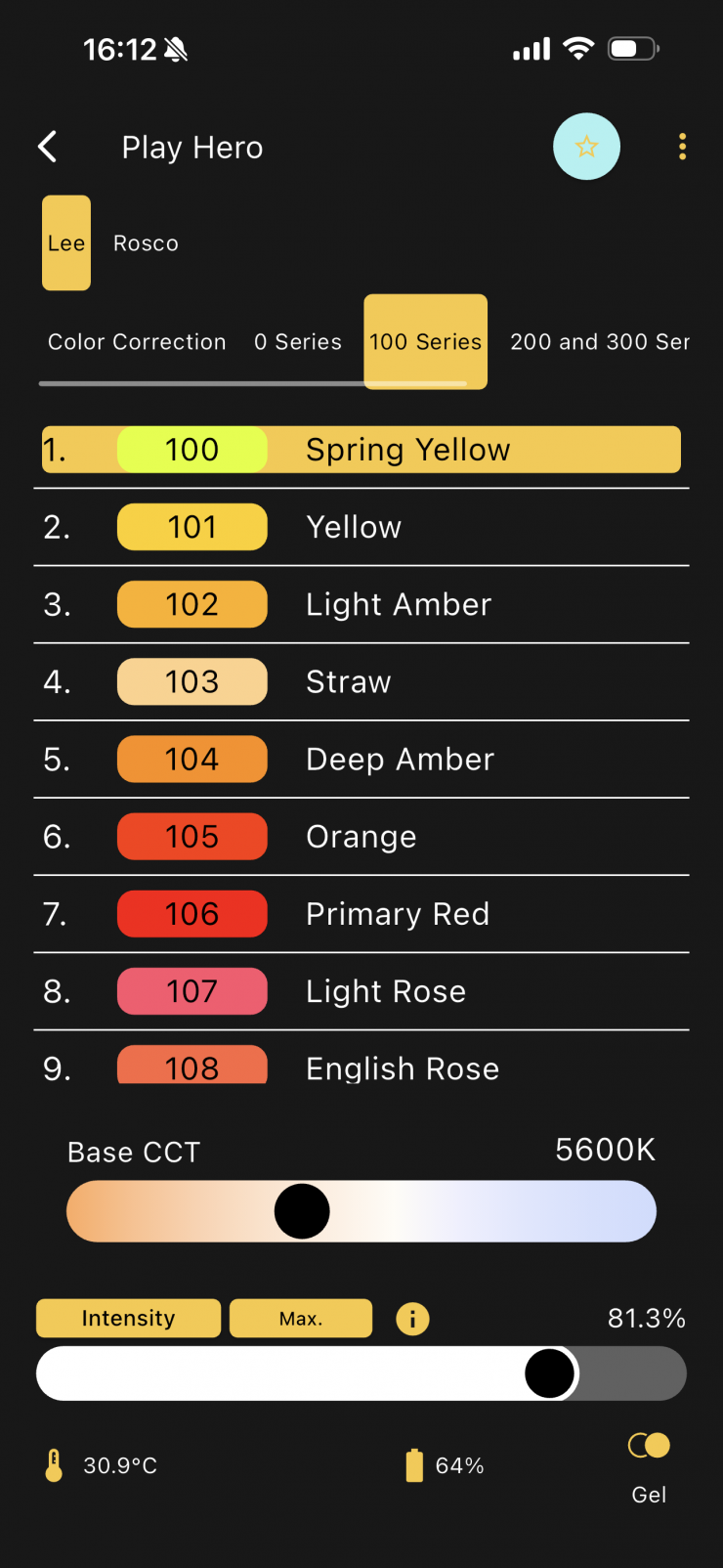Open the 200 and 300 Series tab

point(599,342)
